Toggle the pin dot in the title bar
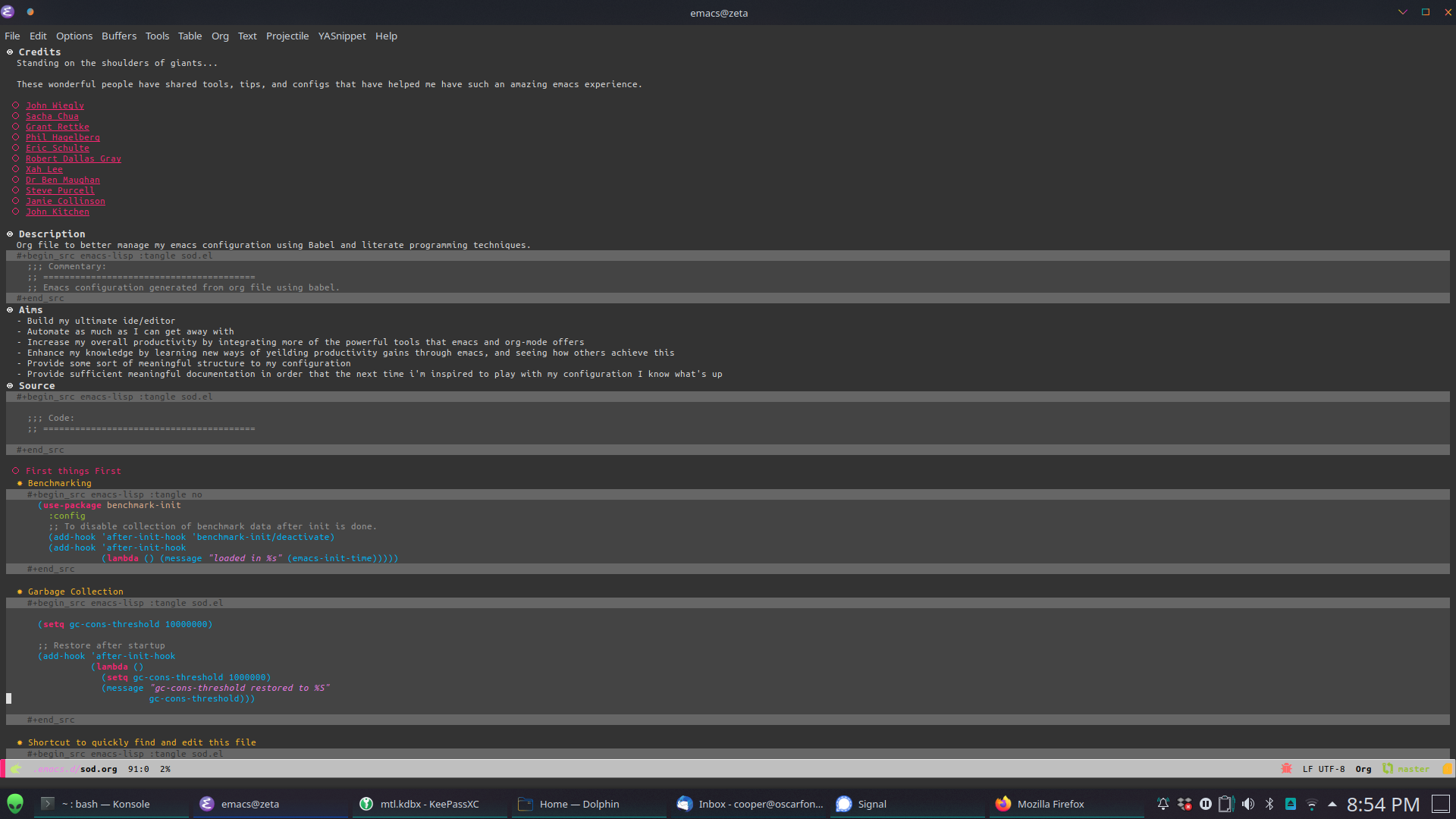The width and height of the screenshot is (1456, 819). point(30,12)
